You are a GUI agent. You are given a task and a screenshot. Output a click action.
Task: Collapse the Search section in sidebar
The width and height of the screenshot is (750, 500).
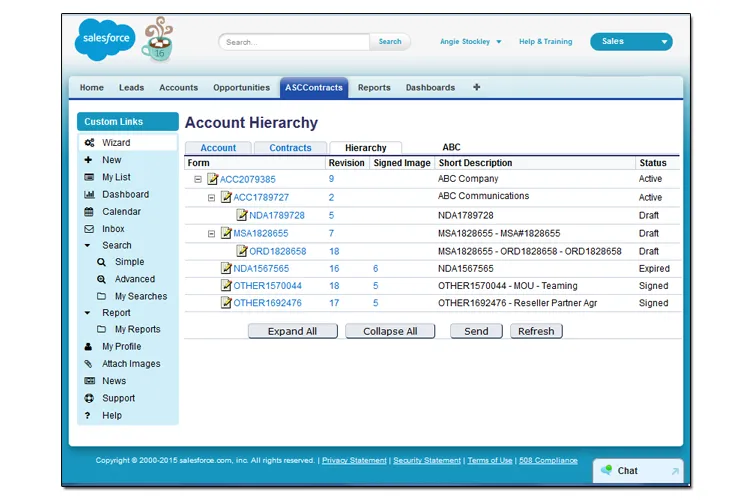87,245
